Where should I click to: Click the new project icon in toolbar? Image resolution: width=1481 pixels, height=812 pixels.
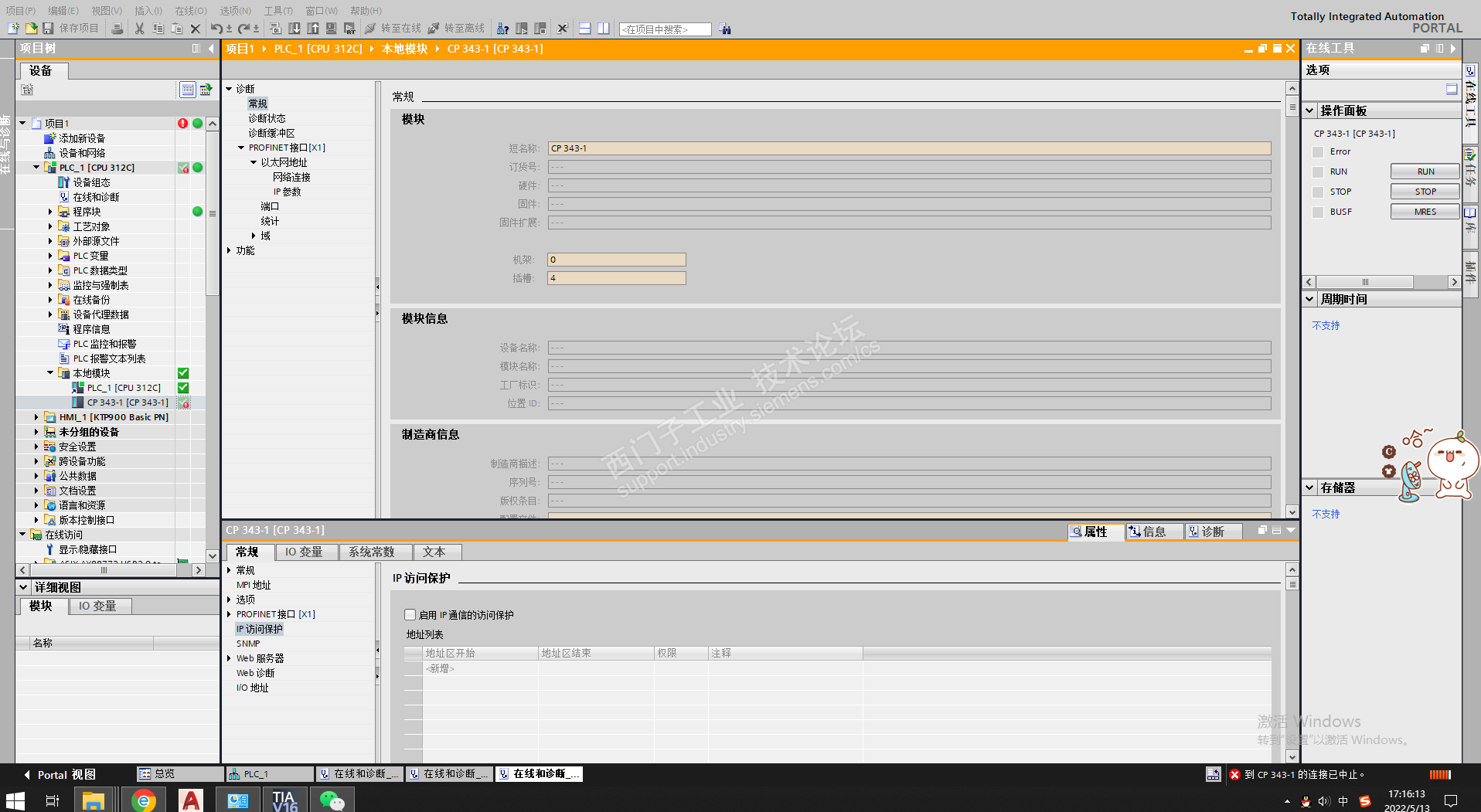(x=13, y=29)
